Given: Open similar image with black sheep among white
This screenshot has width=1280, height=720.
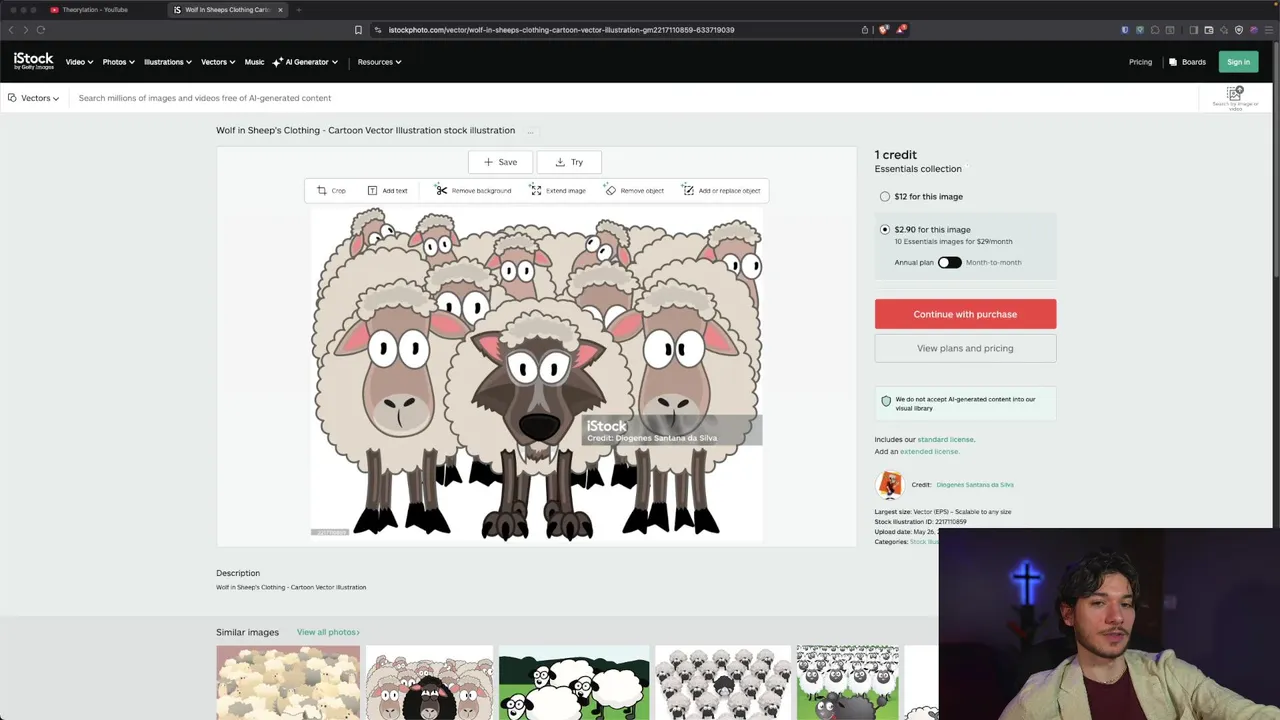Looking at the screenshot, I should click(x=429, y=682).
